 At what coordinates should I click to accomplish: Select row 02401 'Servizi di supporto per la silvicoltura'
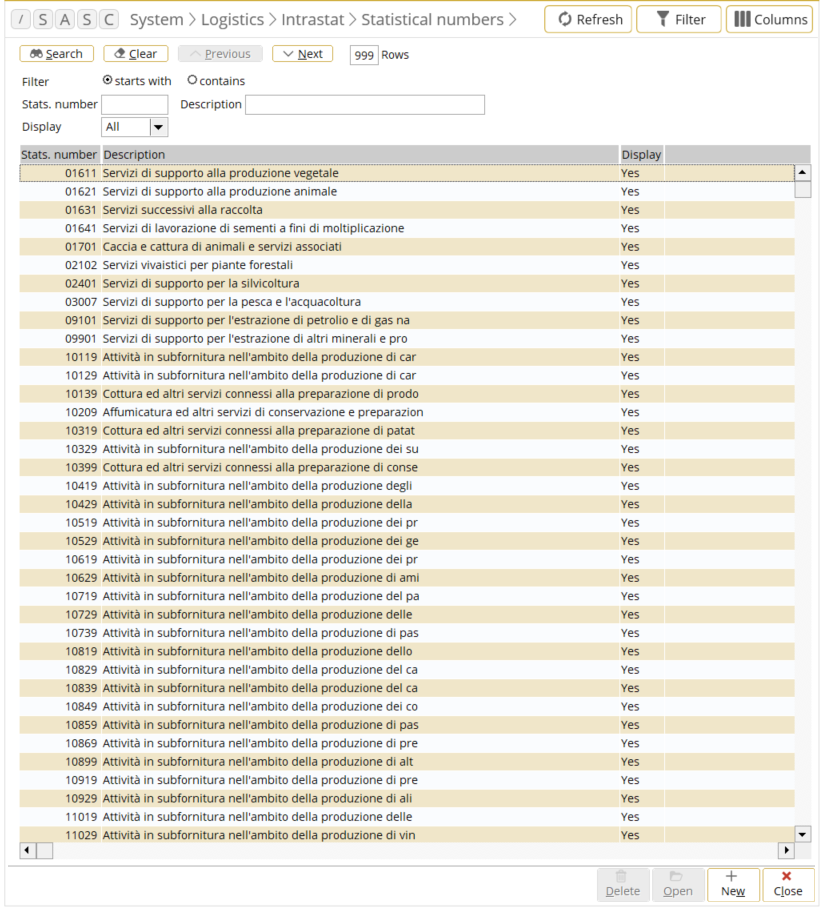pos(407,283)
